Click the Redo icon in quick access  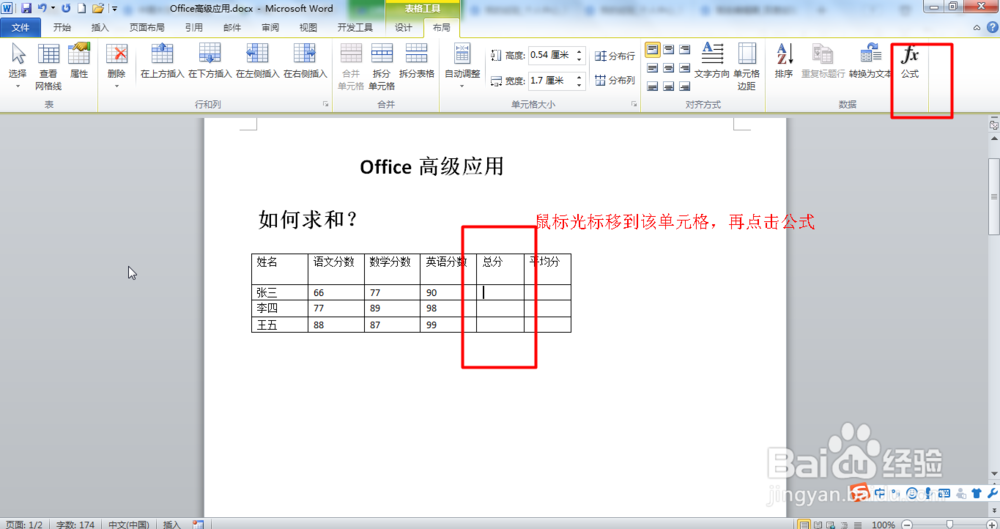coord(66,8)
